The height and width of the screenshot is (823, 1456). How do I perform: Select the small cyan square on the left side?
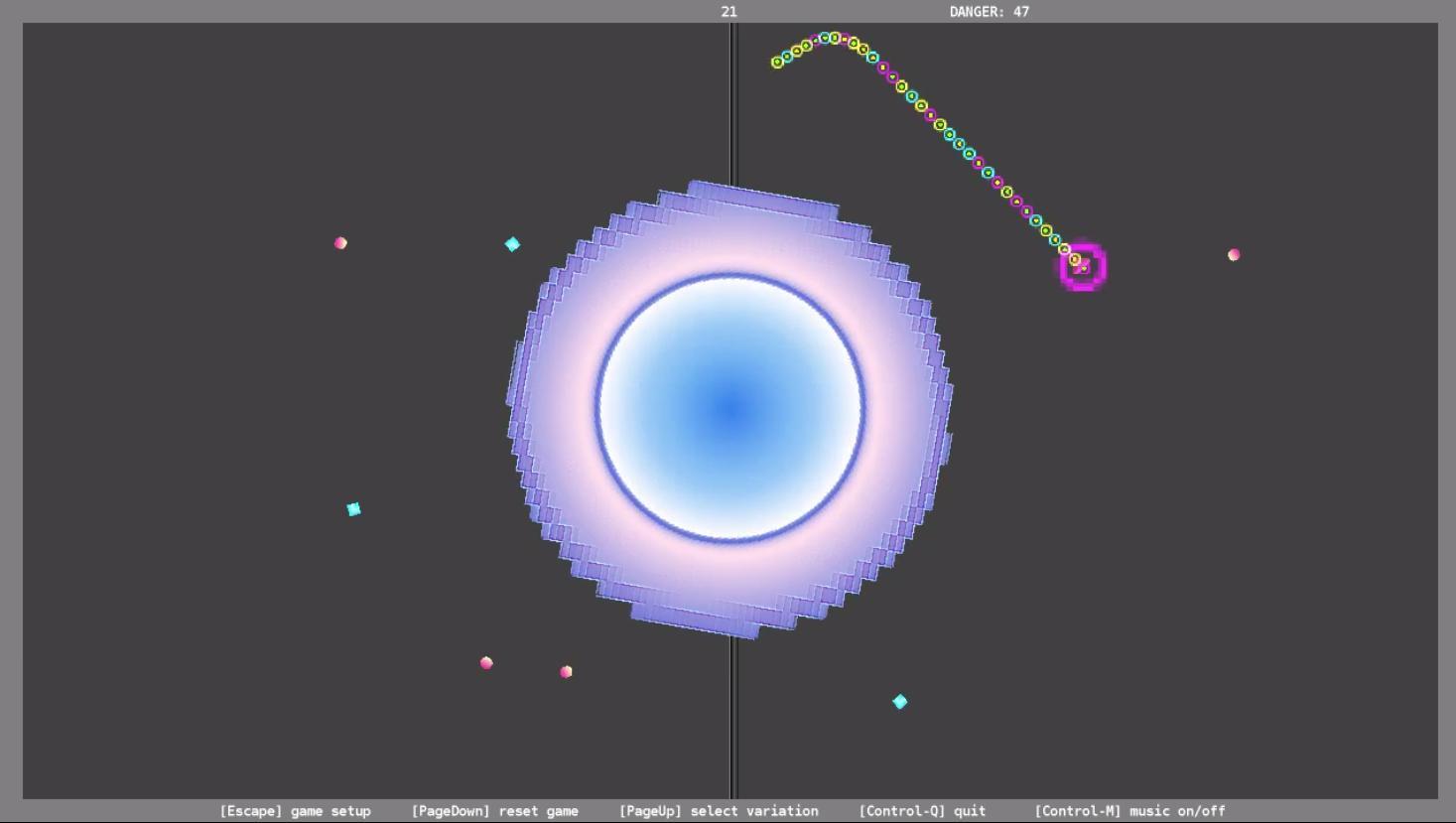pyautogui.click(x=352, y=508)
